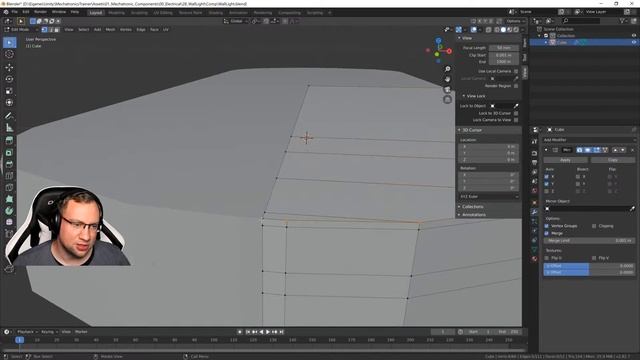The width and height of the screenshot is (640, 360).
Task: Open the Add Modifier dropdown
Action: coord(589,140)
